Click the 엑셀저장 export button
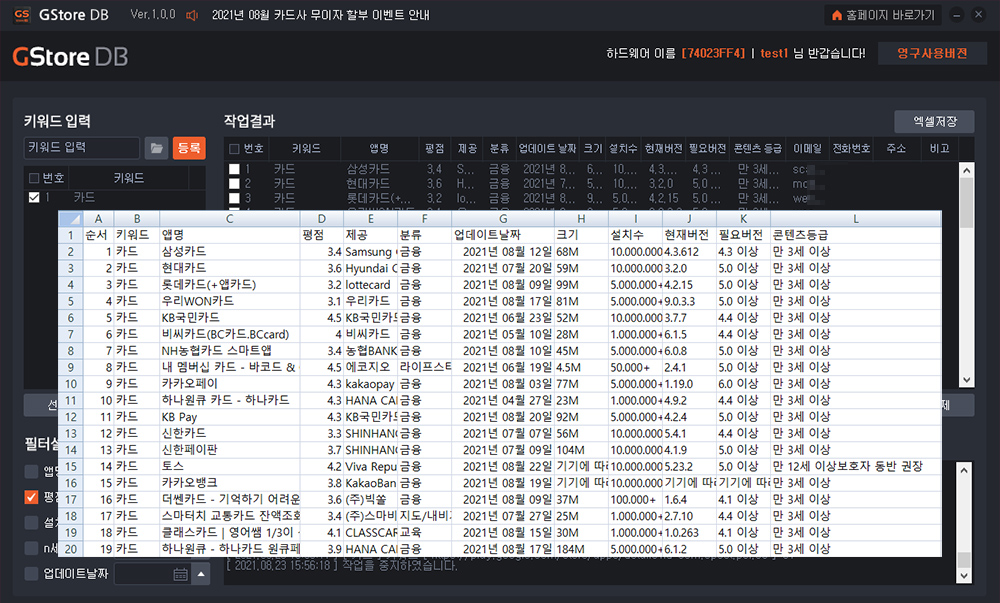The height and width of the screenshot is (603, 1000). tap(933, 122)
